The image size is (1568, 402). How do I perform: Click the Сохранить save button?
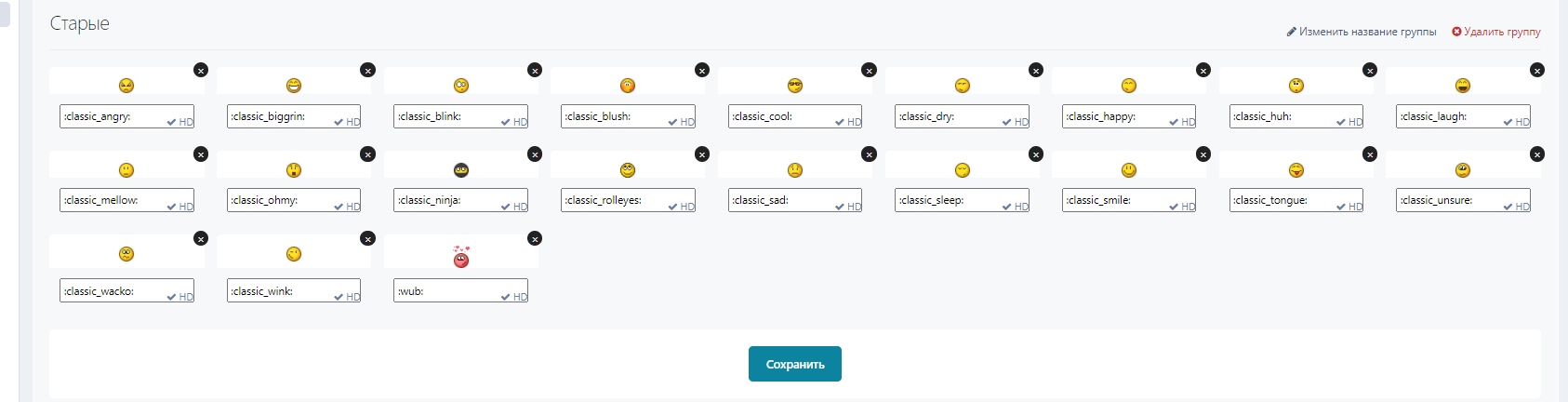pos(795,365)
